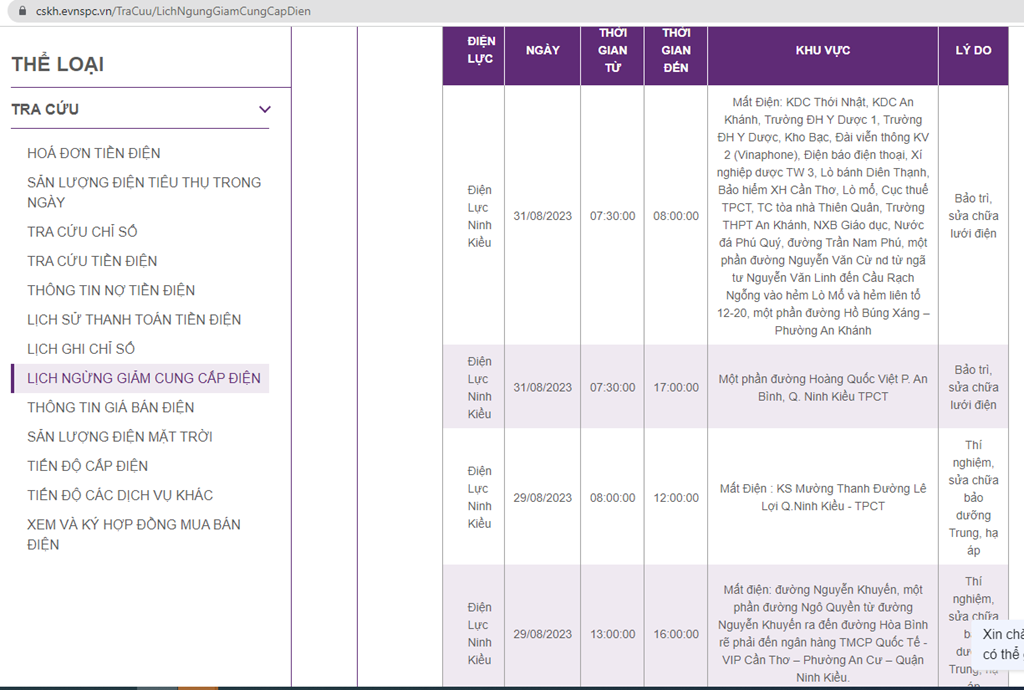Click the lock icon in address bar
The height and width of the screenshot is (690, 1024).
click(23, 11)
